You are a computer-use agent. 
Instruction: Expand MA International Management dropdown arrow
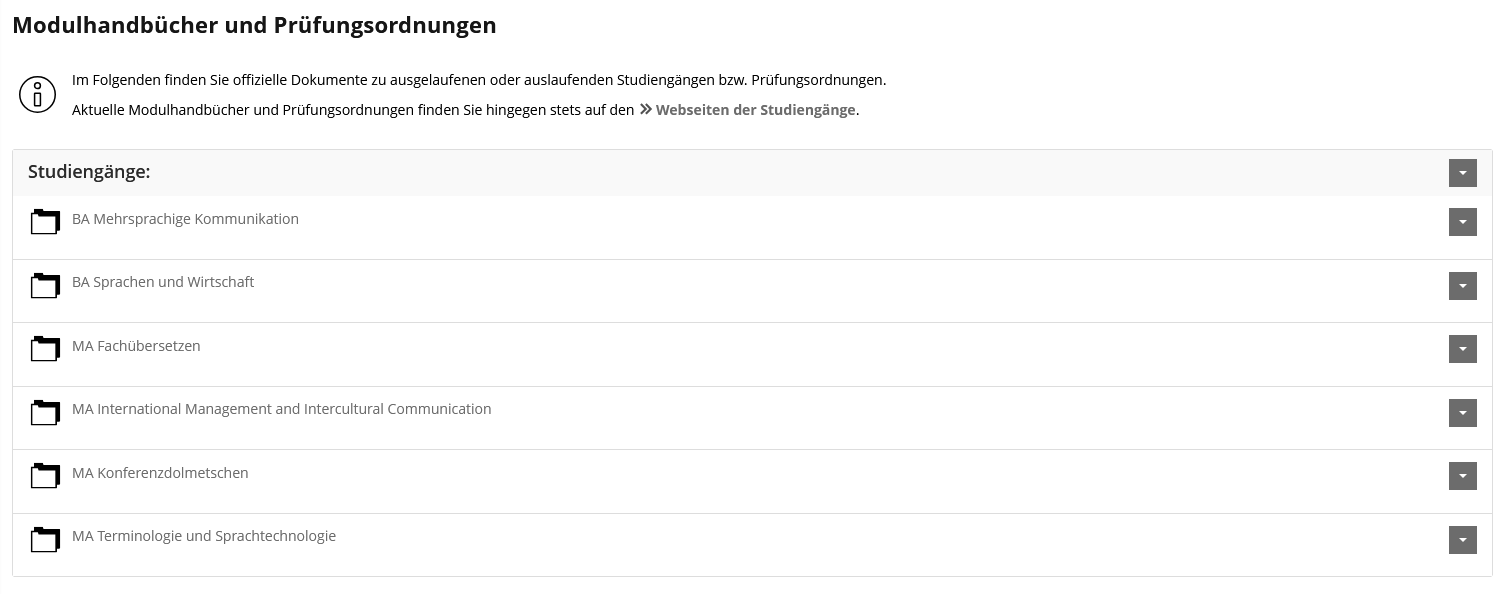click(x=1462, y=413)
